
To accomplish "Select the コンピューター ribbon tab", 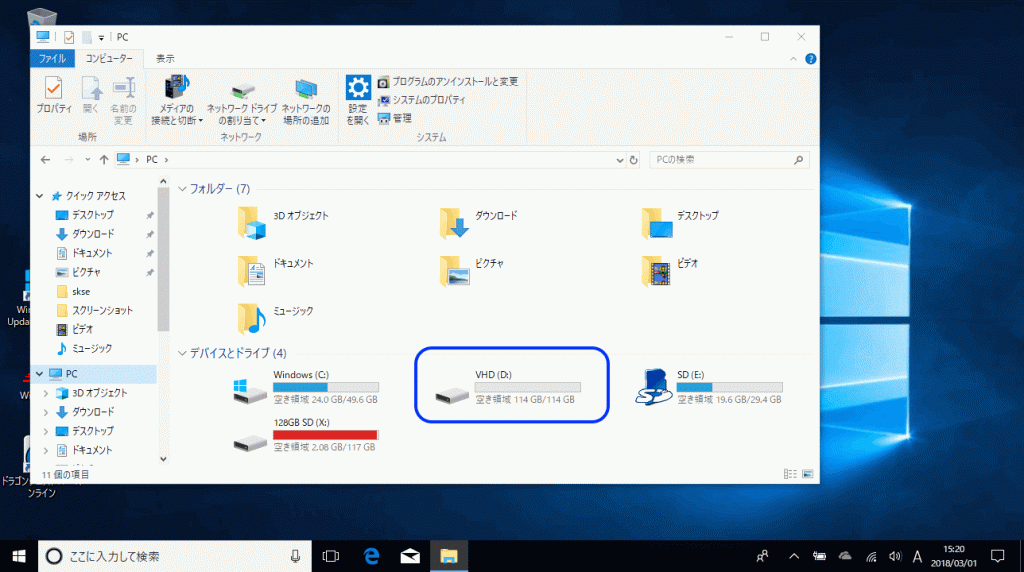I will pyautogui.click(x=109, y=59).
